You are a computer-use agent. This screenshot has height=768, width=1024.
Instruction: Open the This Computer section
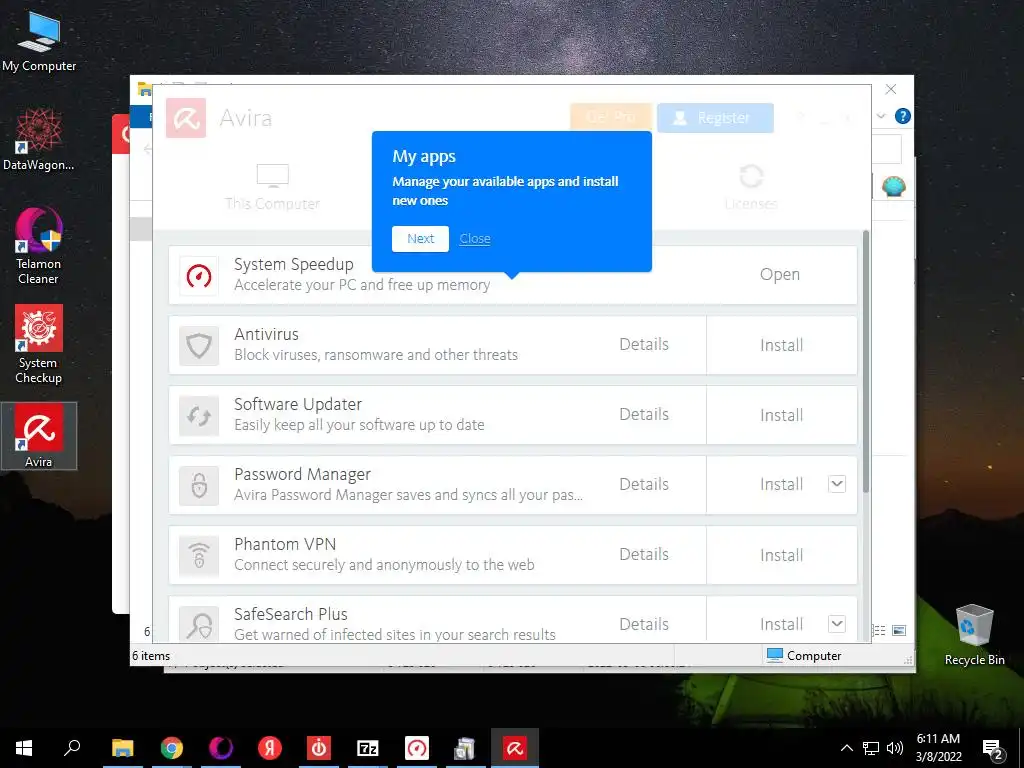coord(272,187)
